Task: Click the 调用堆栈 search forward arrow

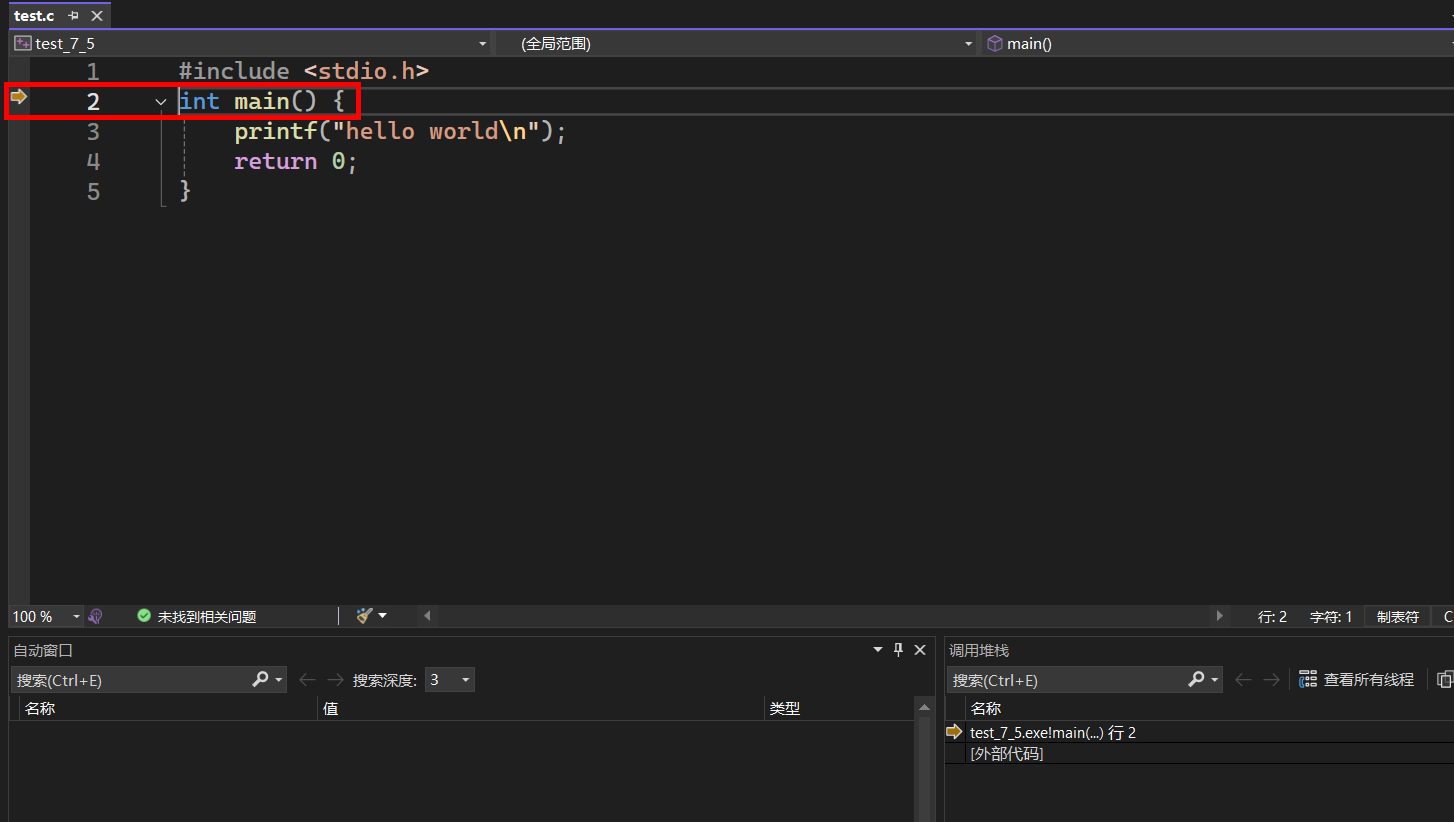Action: point(1271,680)
